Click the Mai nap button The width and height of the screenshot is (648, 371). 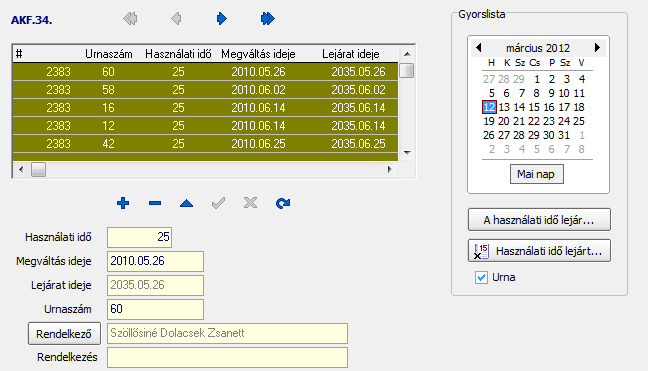point(536,174)
